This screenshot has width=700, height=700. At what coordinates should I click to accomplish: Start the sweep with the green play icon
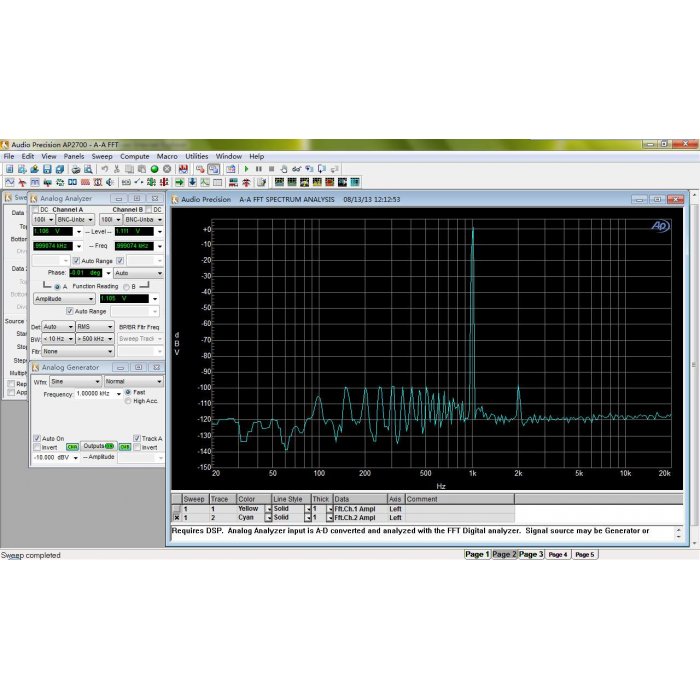click(x=246, y=169)
